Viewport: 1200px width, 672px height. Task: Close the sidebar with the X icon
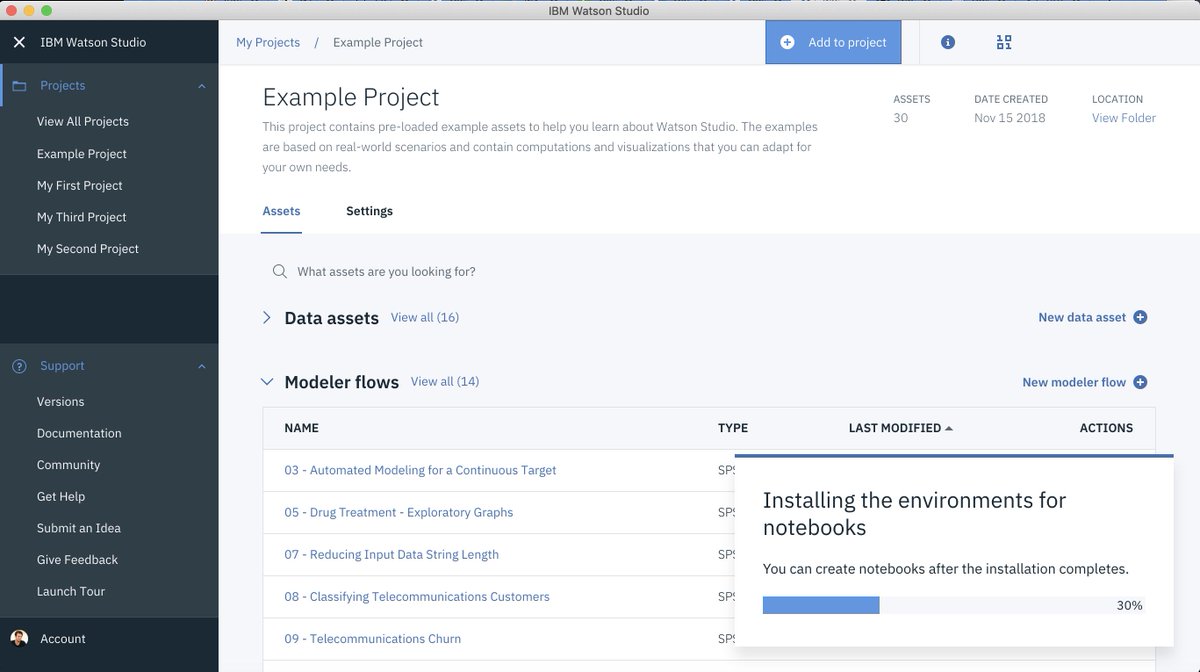19,42
